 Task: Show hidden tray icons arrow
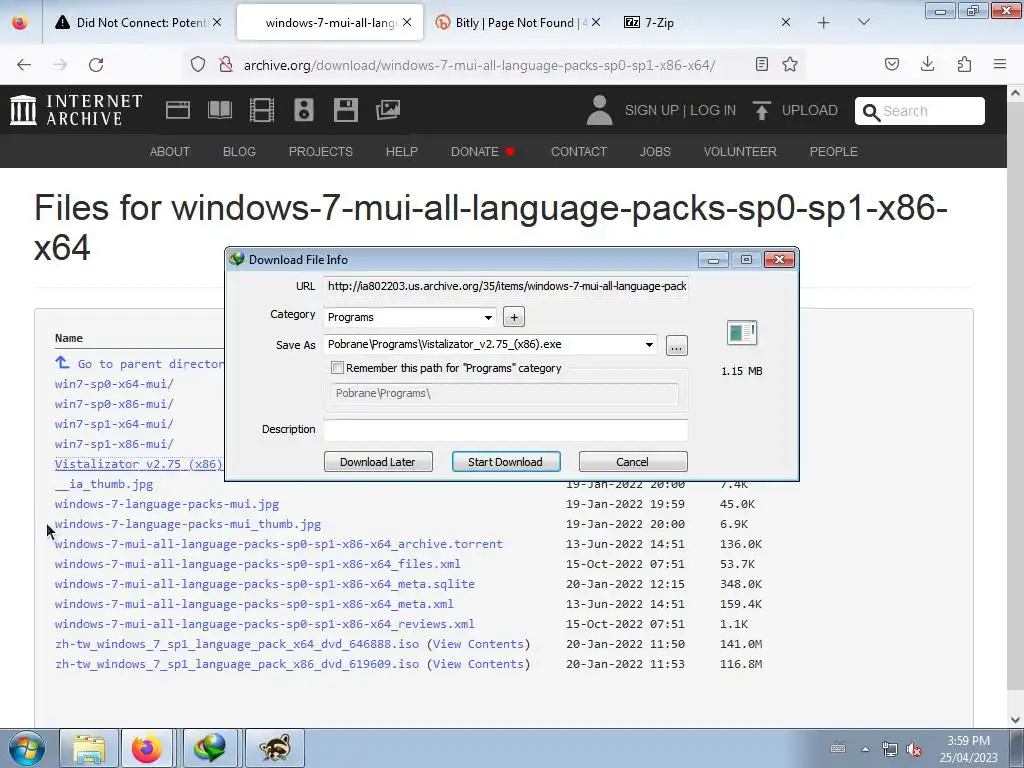(865, 749)
